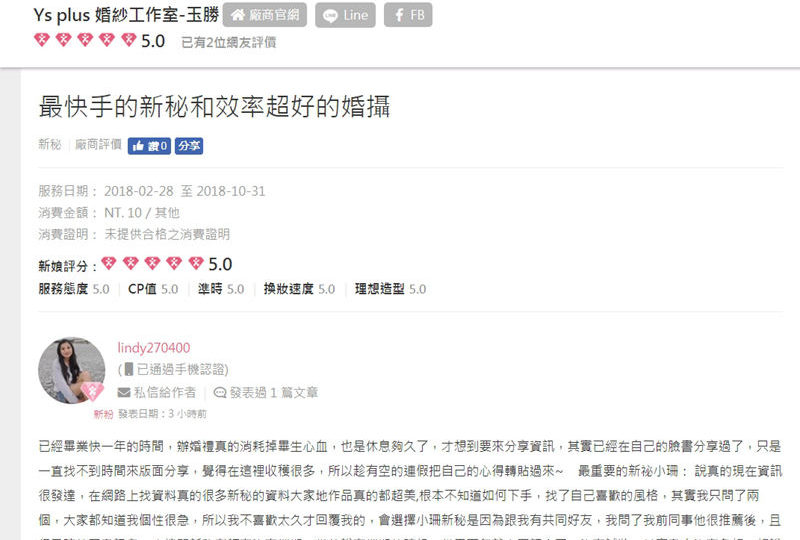Image resolution: width=800 pixels, height=540 pixels.
Task: Click the Facebook f icon
Action: [x=399, y=15]
